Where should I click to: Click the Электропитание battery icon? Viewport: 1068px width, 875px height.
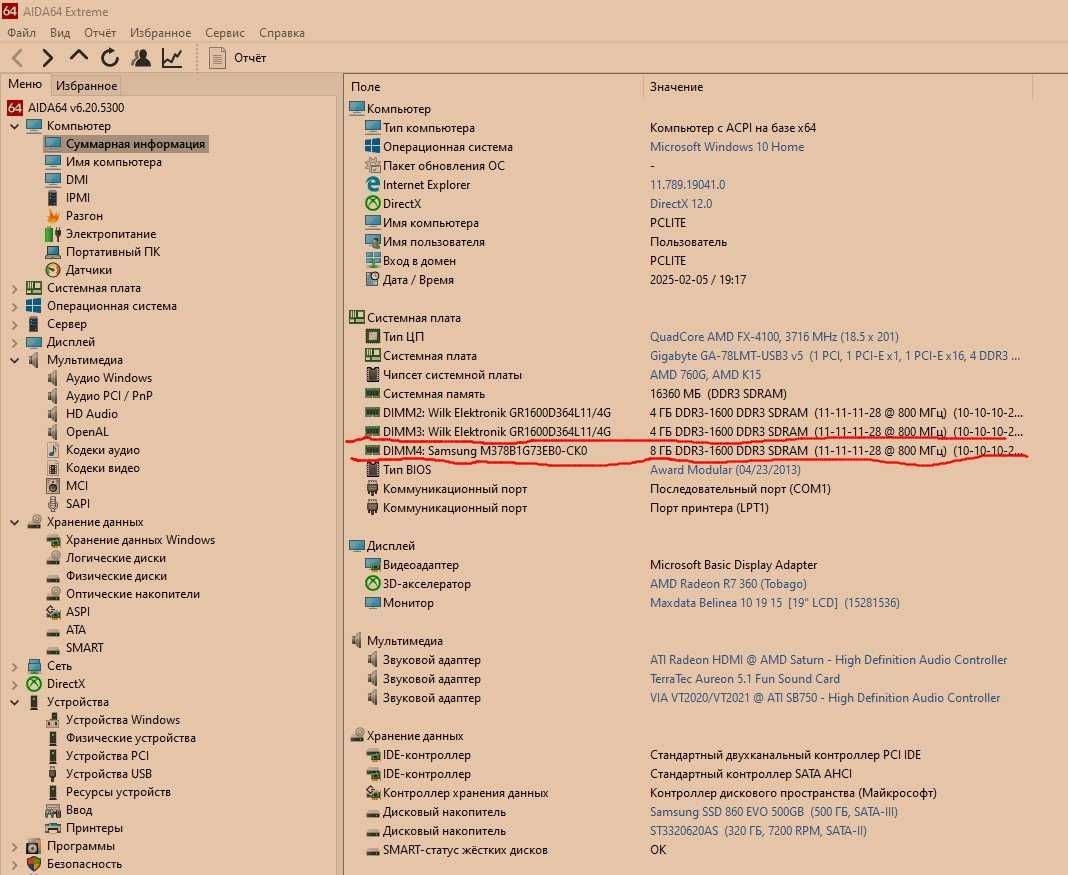pos(52,234)
